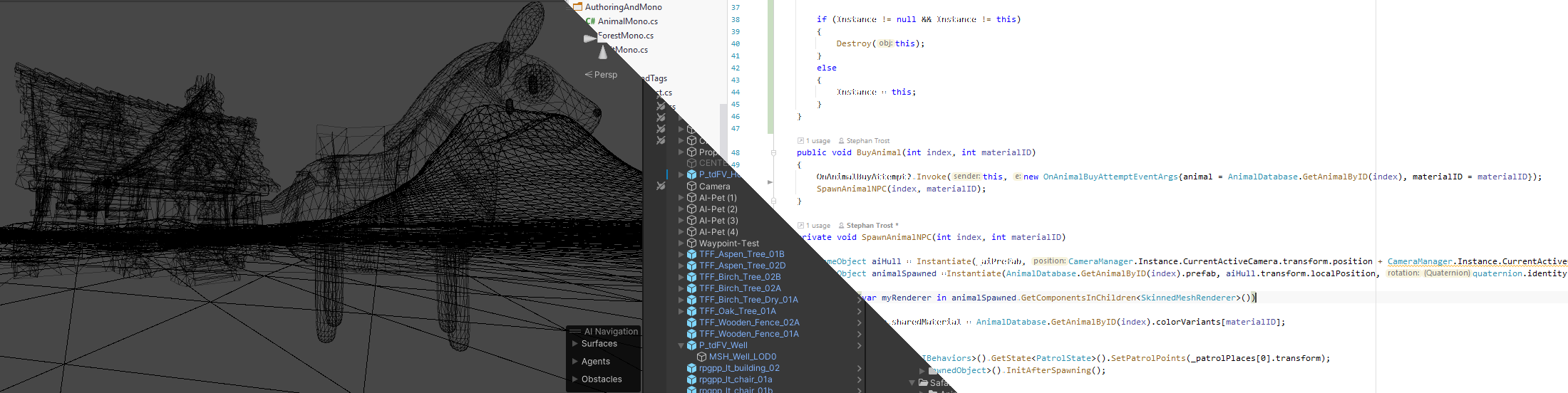Click the AnimalMono.cs C# file icon
1568x393 pixels.
click(x=590, y=21)
